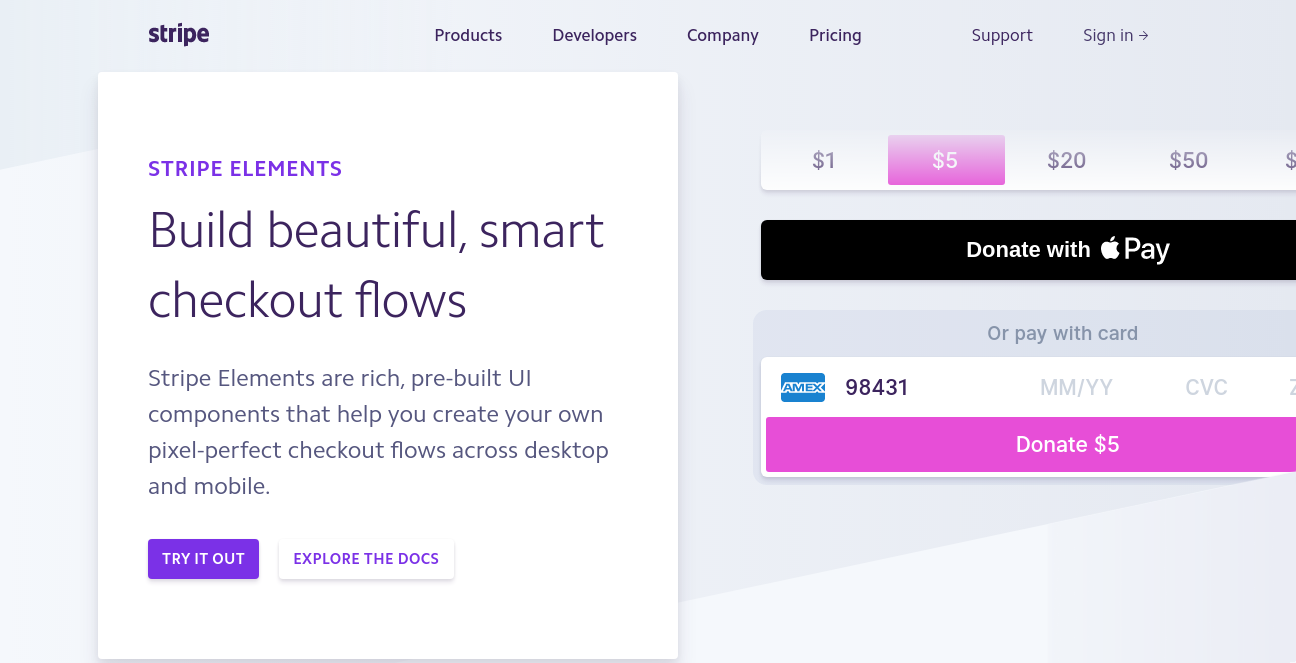The image size is (1296, 663).
Task: Select the $5 donation amount
Action: pos(945,160)
